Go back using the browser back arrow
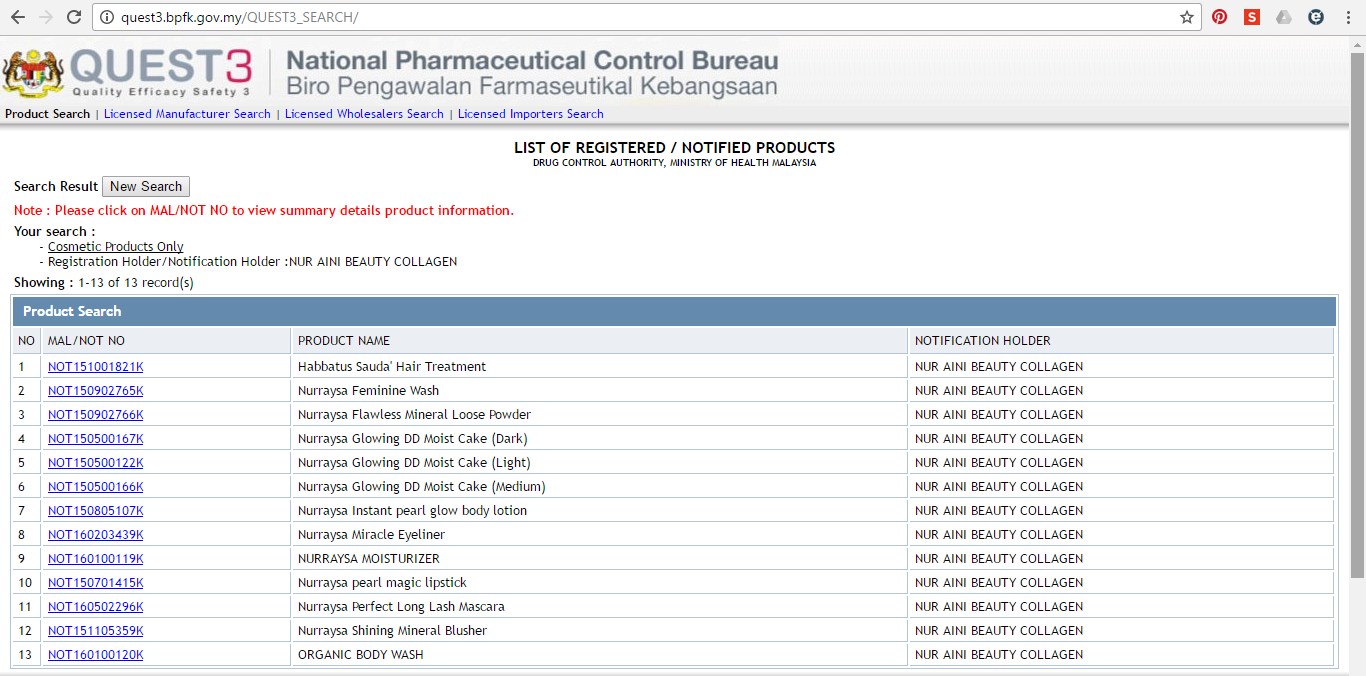1366x676 pixels. pyautogui.click(x=17, y=17)
